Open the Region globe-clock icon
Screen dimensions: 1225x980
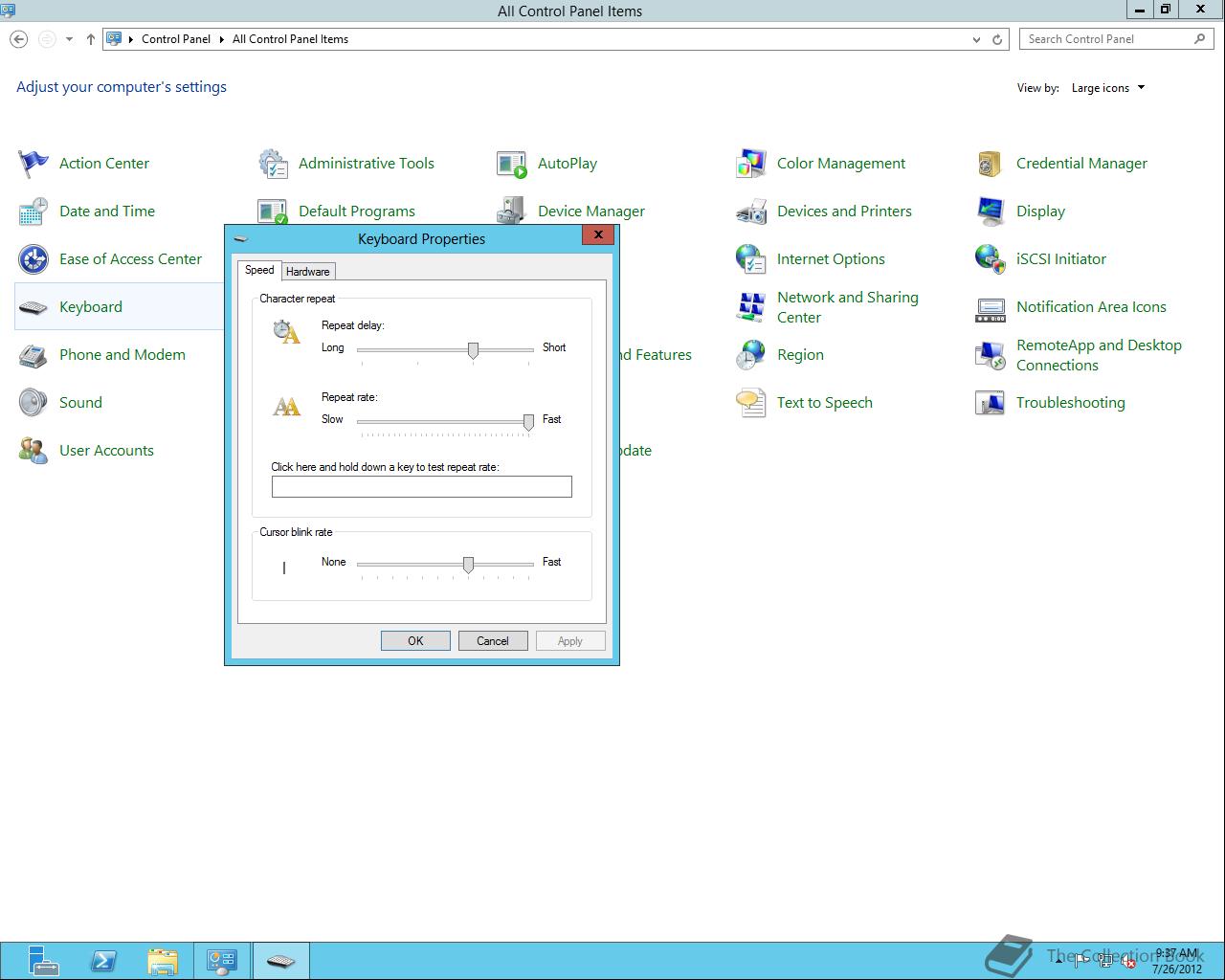[x=751, y=355]
